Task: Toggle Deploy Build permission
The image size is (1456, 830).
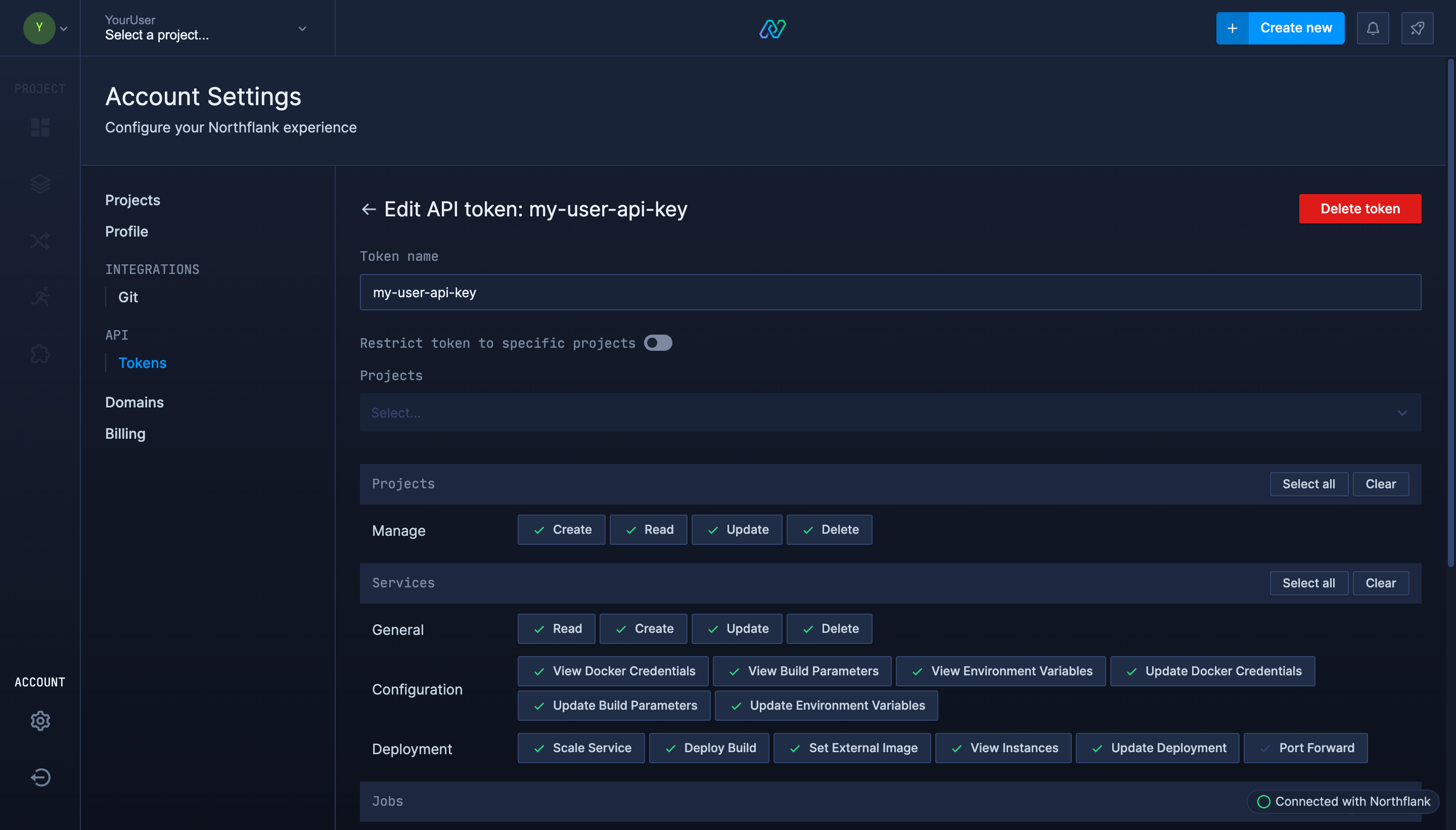Action: pyautogui.click(x=709, y=748)
